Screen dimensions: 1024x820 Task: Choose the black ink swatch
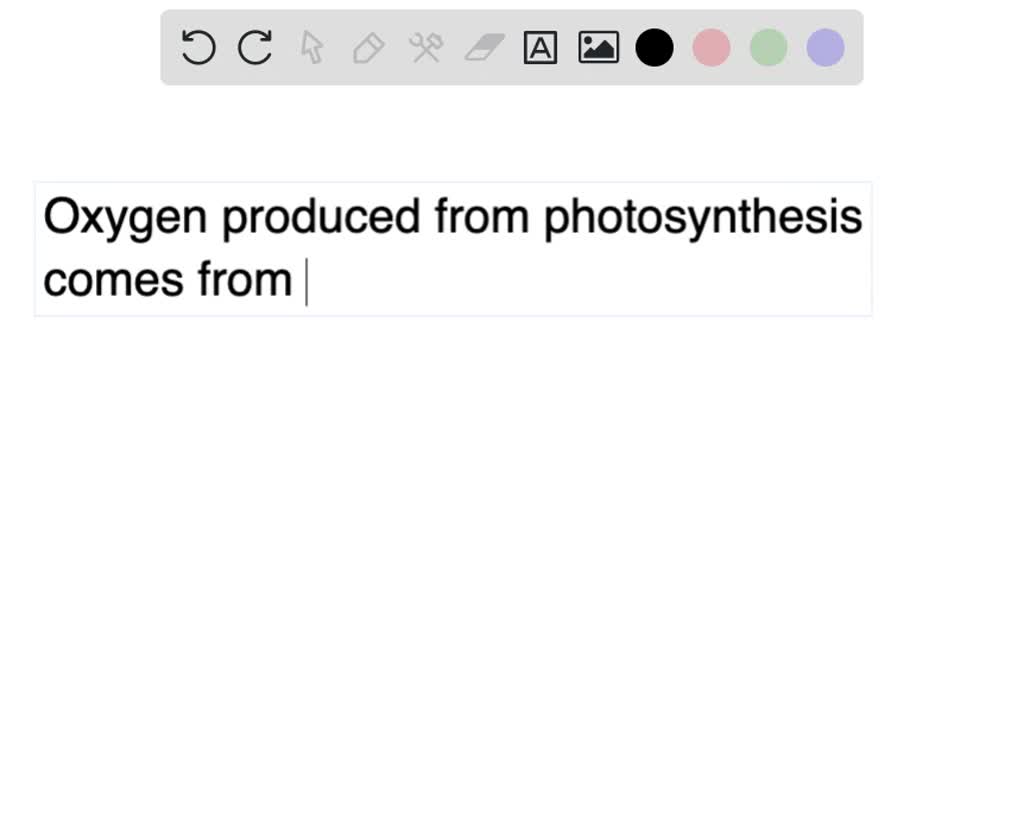pyautogui.click(x=655, y=46)
